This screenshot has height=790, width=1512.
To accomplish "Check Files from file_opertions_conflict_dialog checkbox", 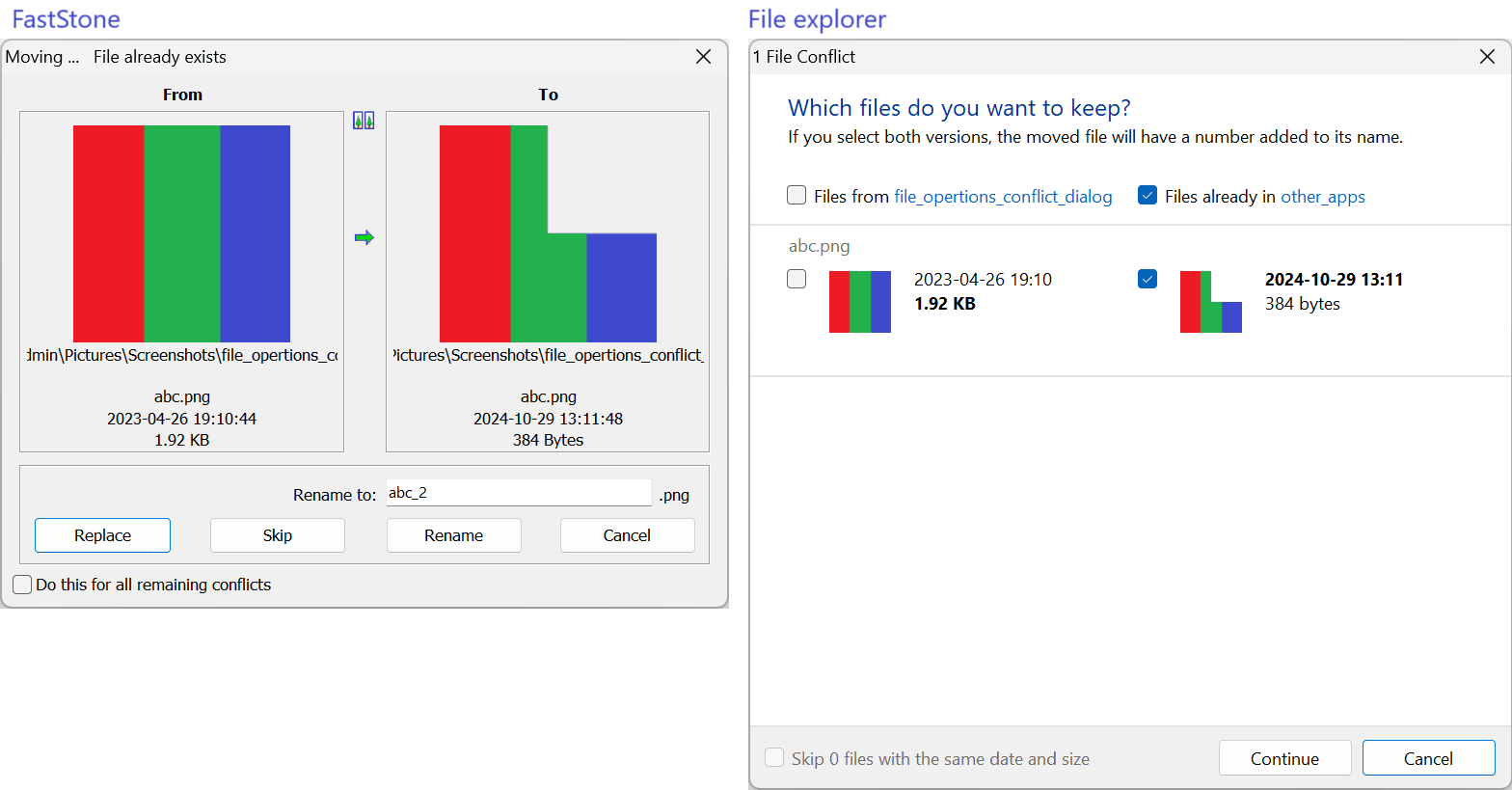I will click(796, 196).
